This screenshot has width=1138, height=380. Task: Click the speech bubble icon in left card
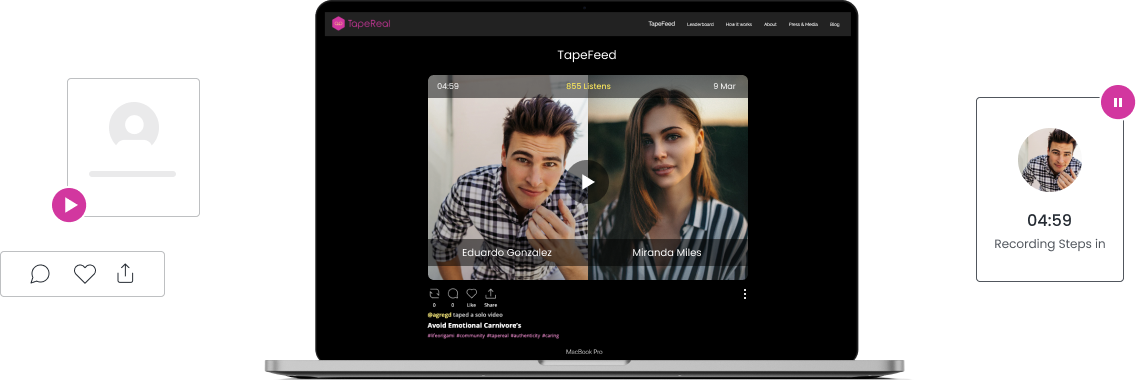(x=40, y=274)
